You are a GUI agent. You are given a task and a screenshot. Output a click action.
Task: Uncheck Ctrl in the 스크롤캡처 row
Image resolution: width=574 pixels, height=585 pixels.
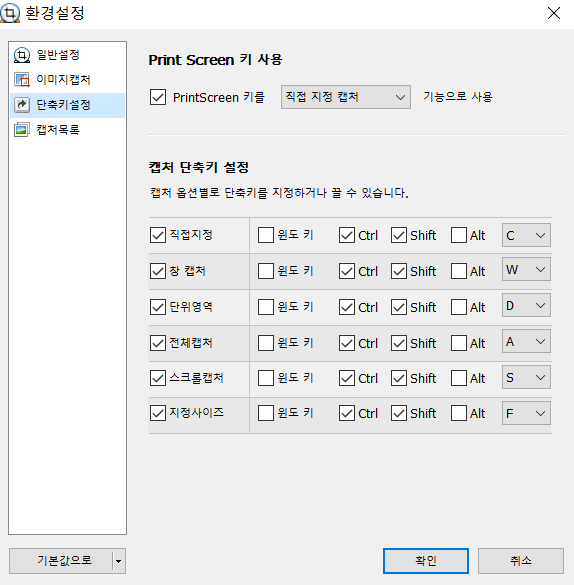point(347,378)
